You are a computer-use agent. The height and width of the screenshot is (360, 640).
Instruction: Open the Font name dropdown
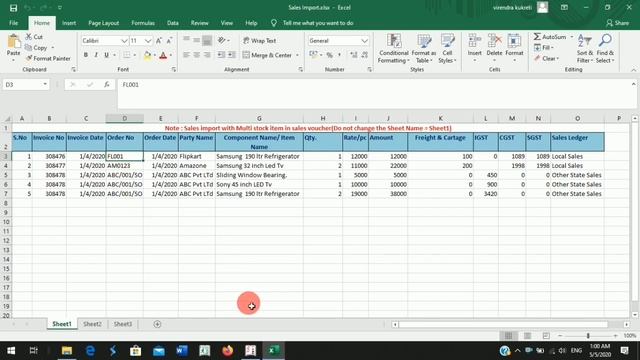coord(124,41)
